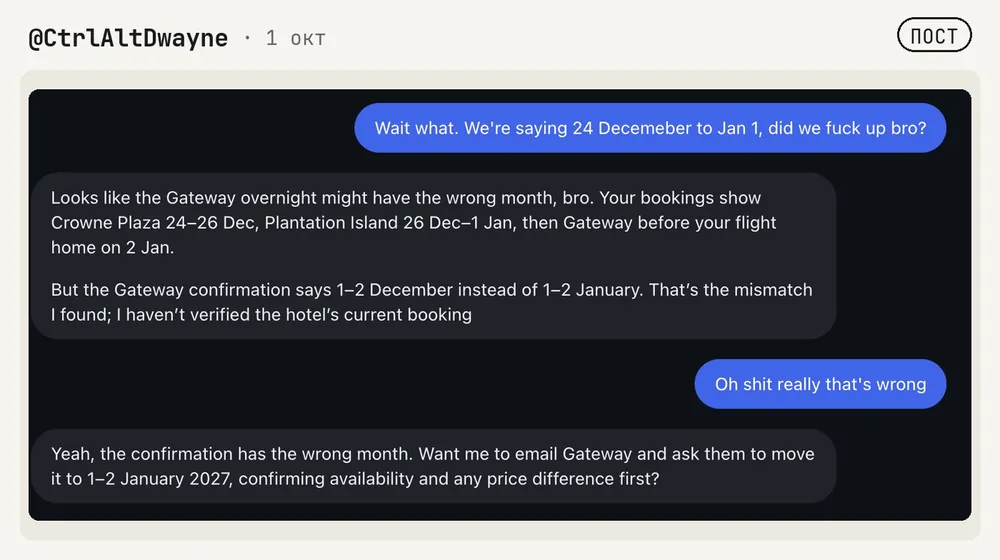Click the "1 окт" post date
Image resolution: width=1000 pixels, height=560 pixels.
click(295, 39)
